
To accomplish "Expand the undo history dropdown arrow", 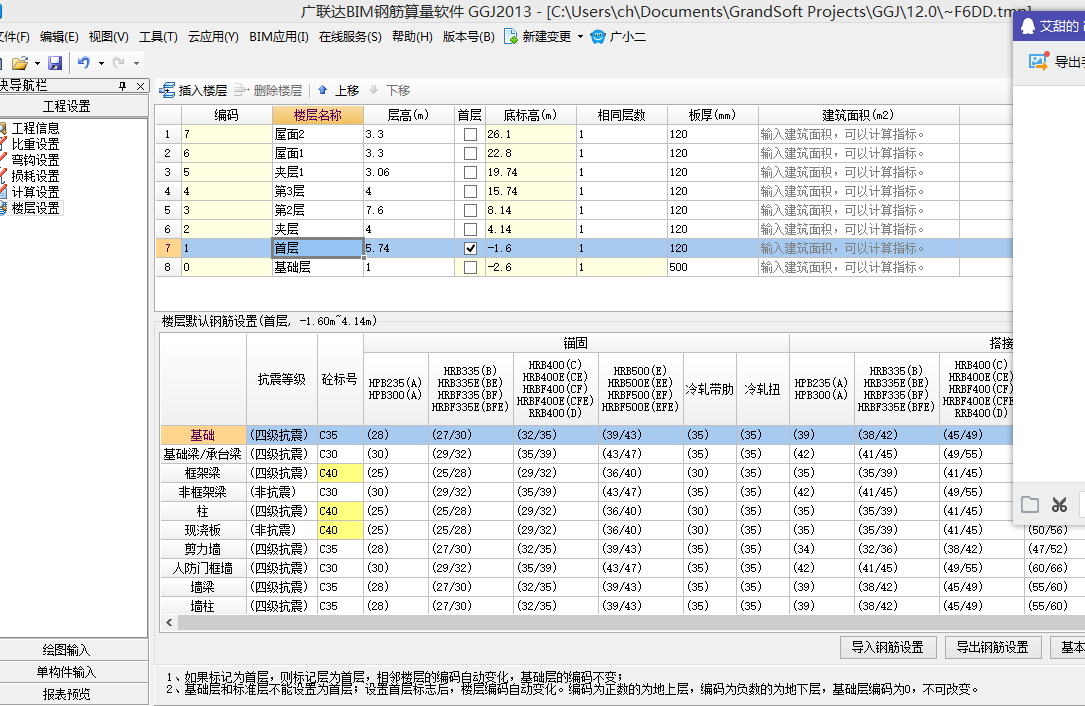I will pos(101,64).
